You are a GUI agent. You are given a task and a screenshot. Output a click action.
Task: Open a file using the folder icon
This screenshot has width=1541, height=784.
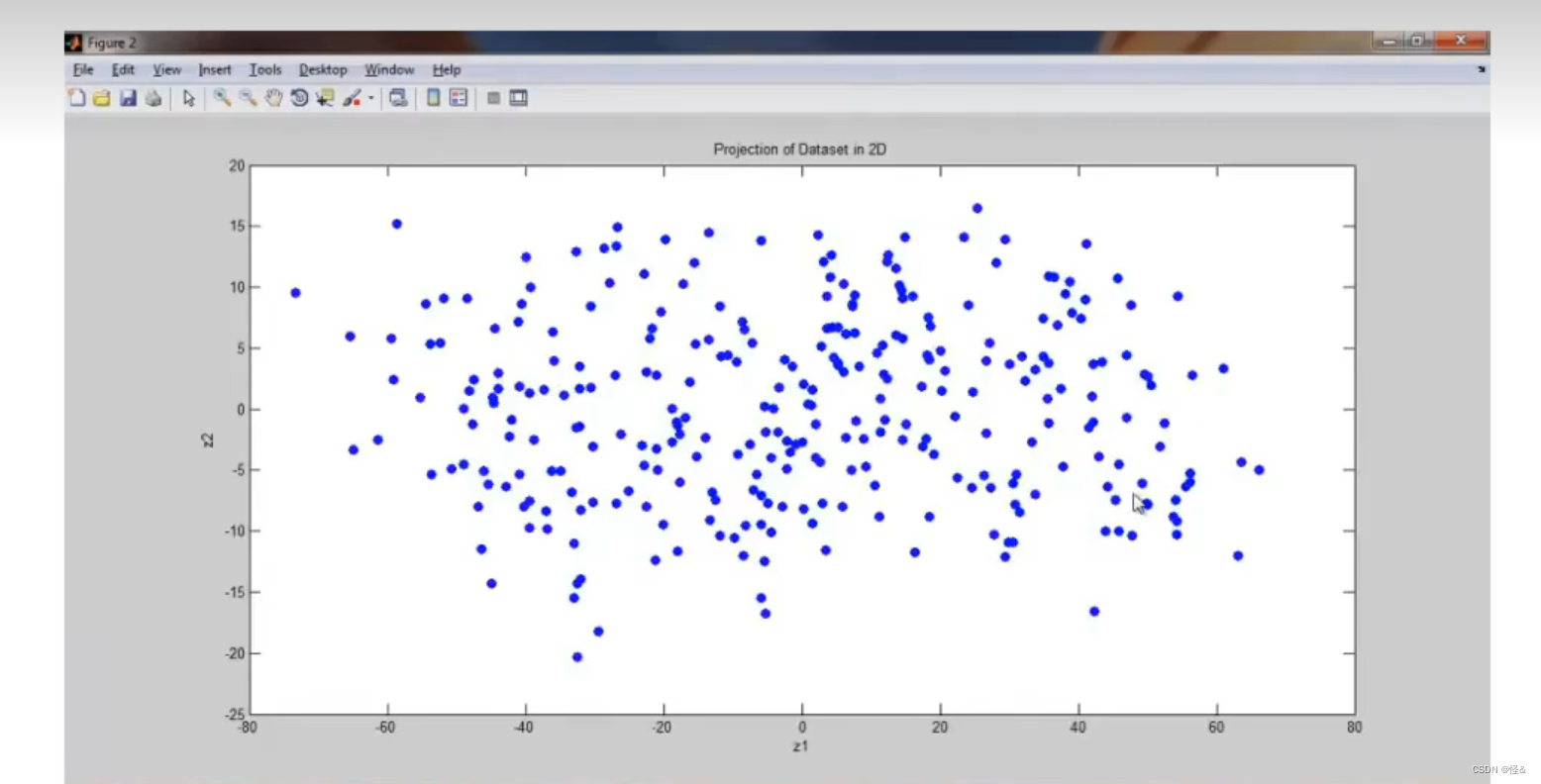coord(102,98)
